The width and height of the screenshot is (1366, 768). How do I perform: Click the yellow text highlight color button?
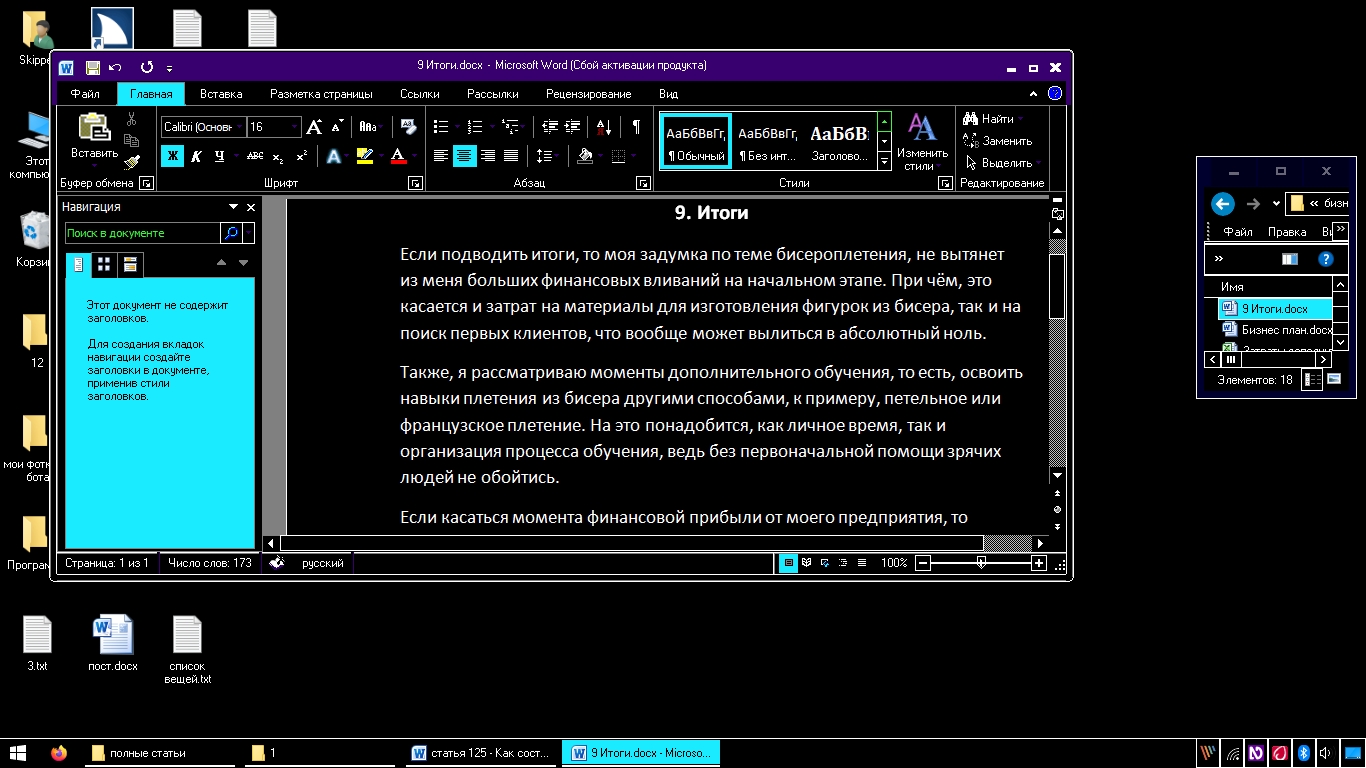click(x=363, y=156)
